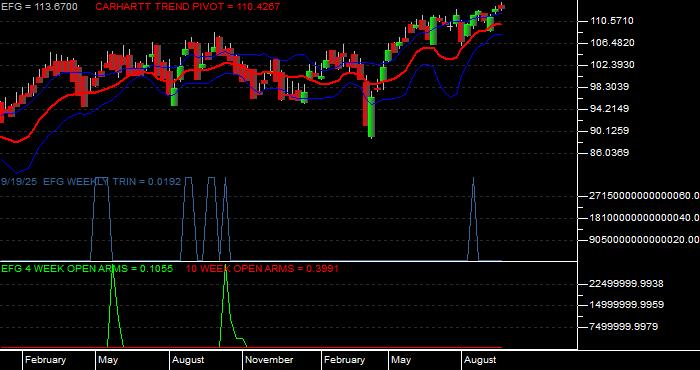Select the 106.4820 price axis value

click(x=612, y=43)
